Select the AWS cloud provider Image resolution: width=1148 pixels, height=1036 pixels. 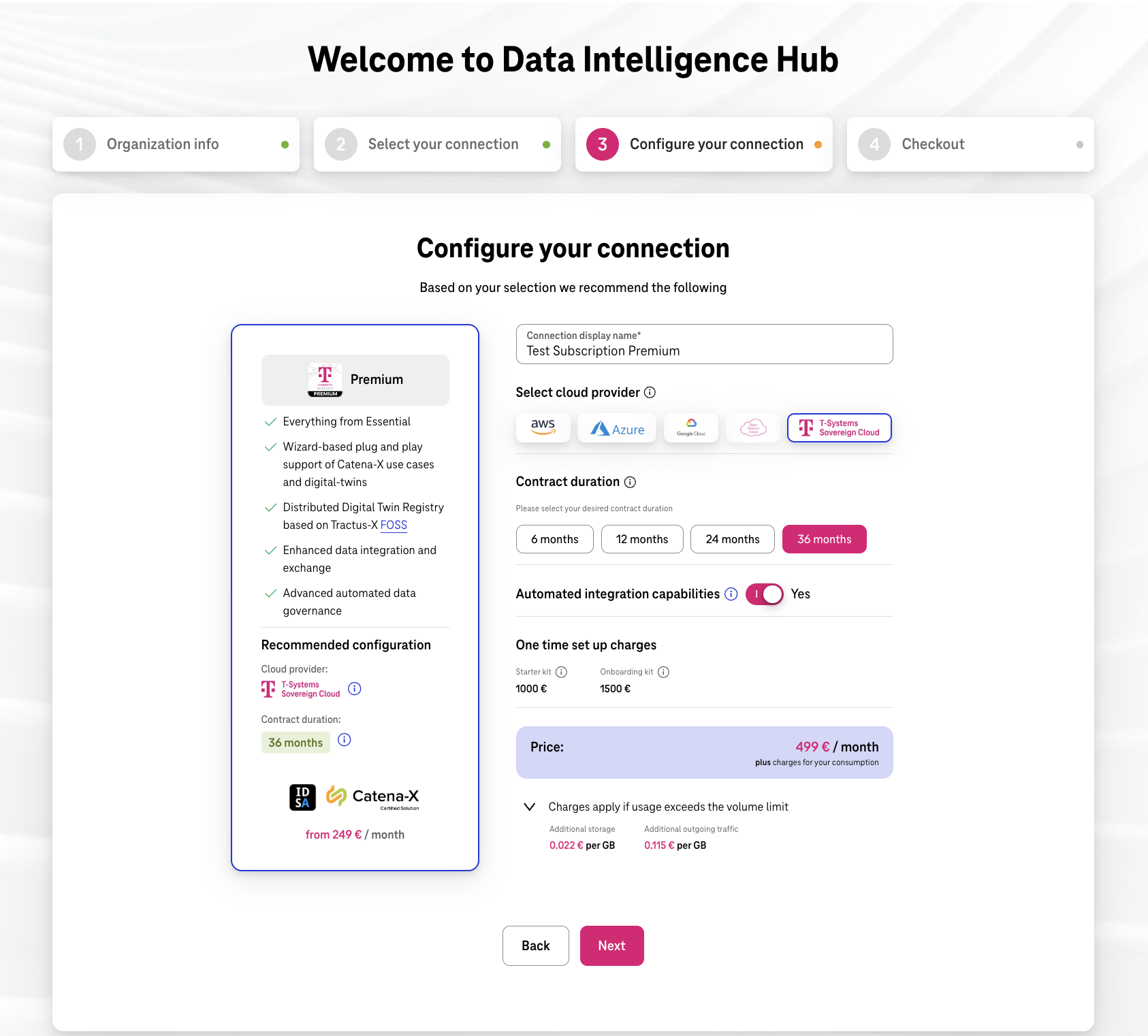coord(543,428)
